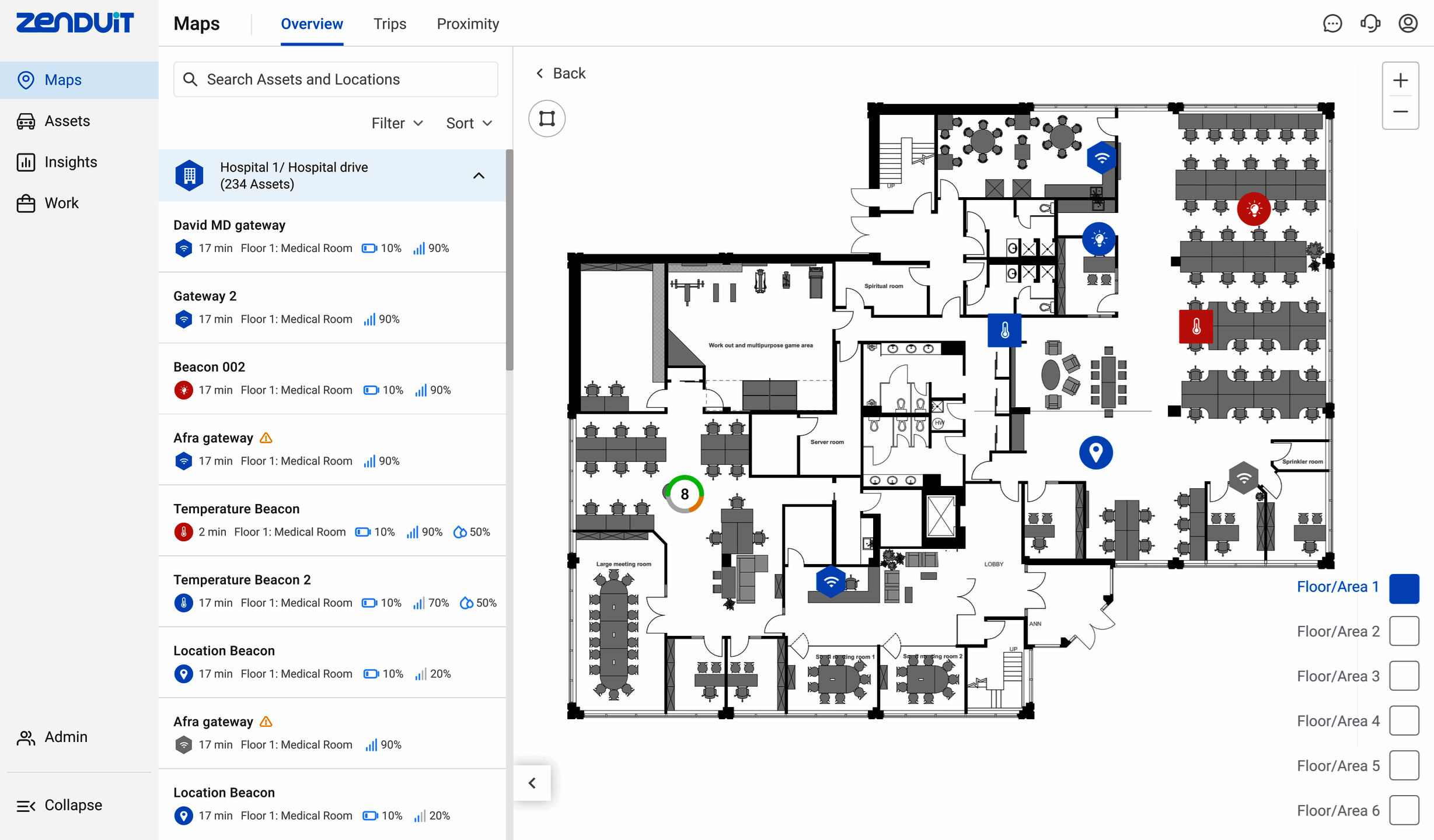Screen dimensions: 1434x840
Task: Click the cluster marker showing 8
Action: tap(684, 494)
